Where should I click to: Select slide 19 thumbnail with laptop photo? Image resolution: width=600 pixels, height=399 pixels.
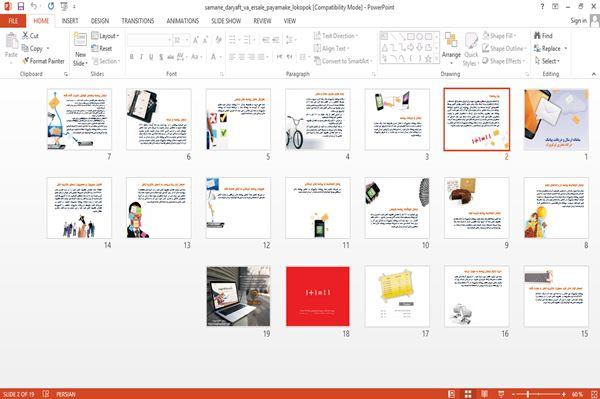(x=238, y=296)
